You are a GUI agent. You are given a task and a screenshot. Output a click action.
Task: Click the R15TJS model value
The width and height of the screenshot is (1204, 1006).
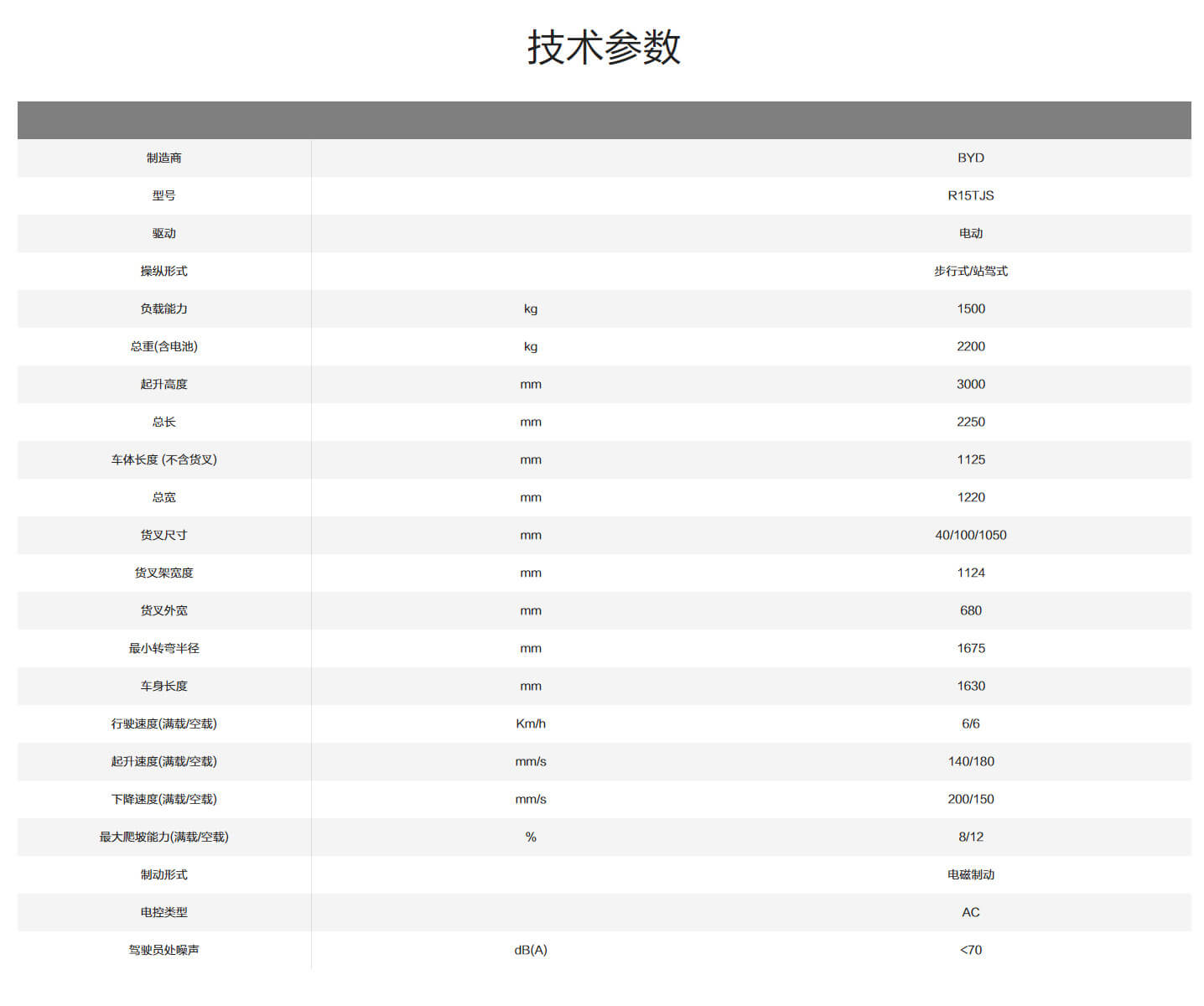(970, 195)
